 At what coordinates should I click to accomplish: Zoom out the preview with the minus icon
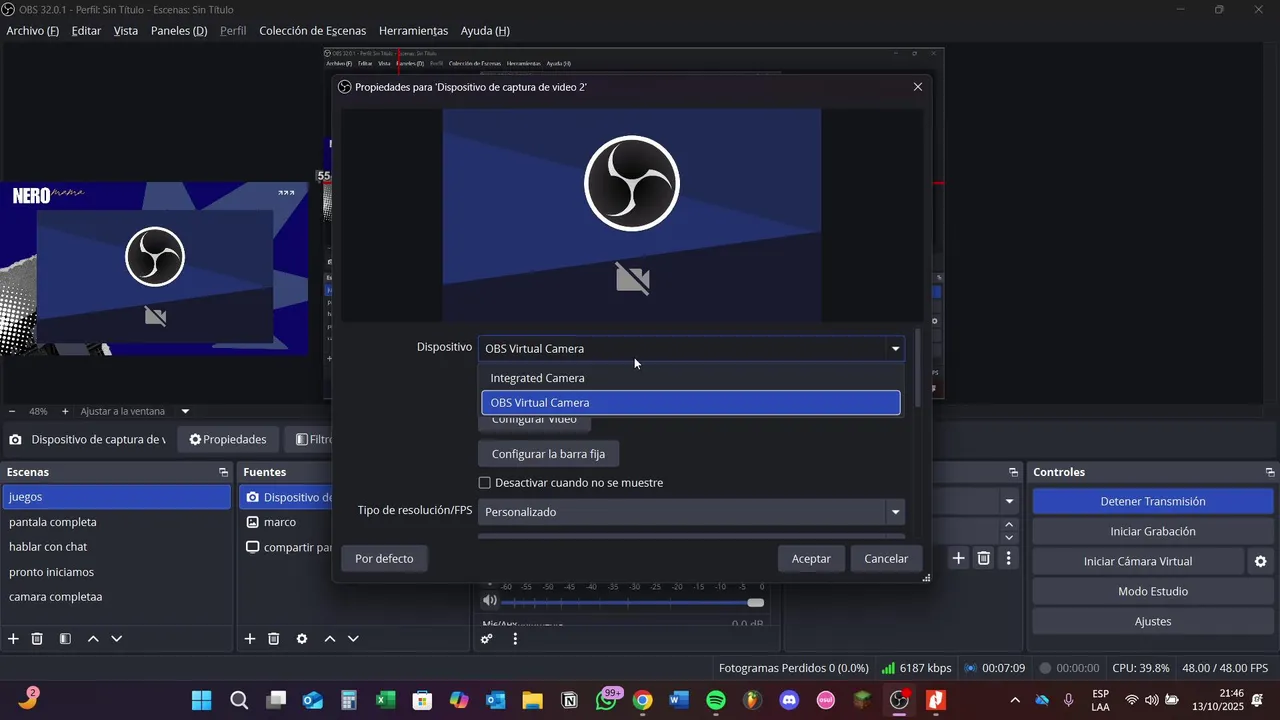pyautogui.click(x=12, y=411)
